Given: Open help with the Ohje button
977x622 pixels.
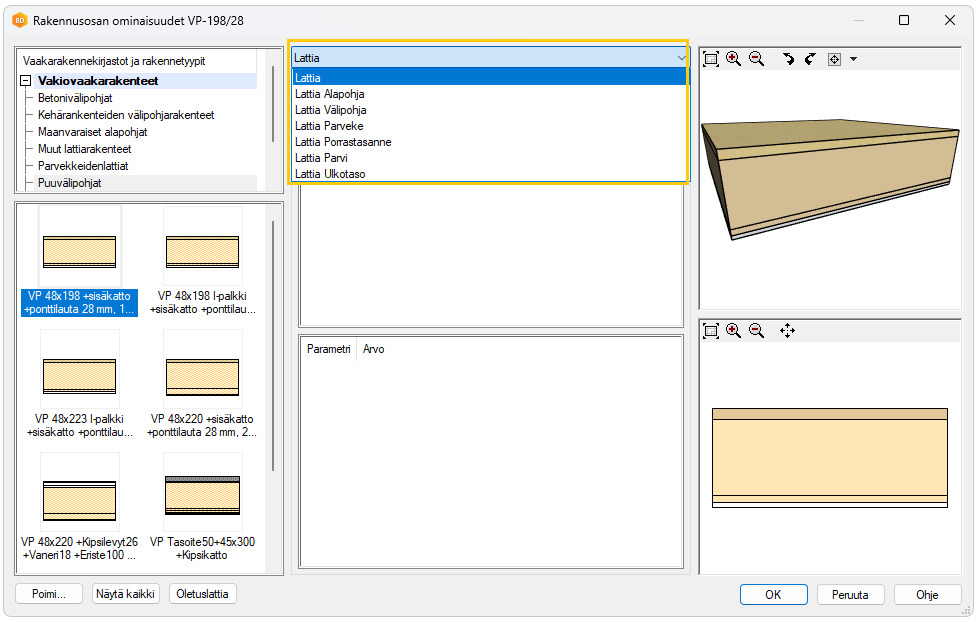Looking at the screenshot, I should tap(927, 595).
